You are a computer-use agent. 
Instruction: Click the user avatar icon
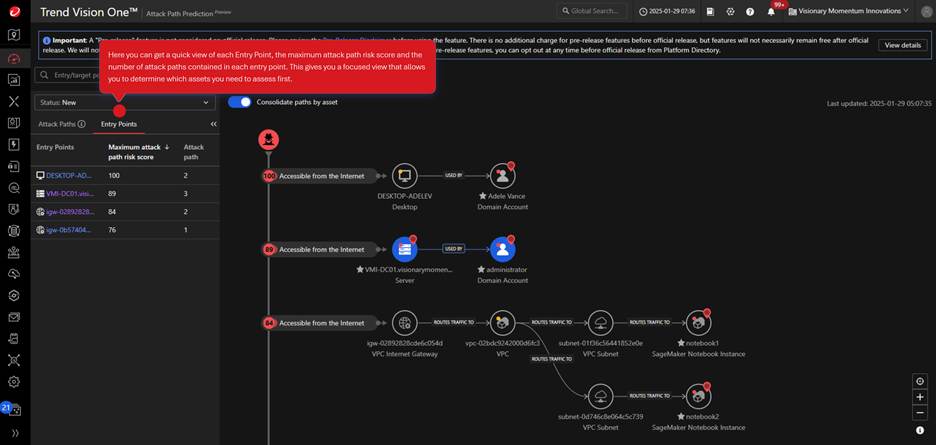(x=925, y=11)
